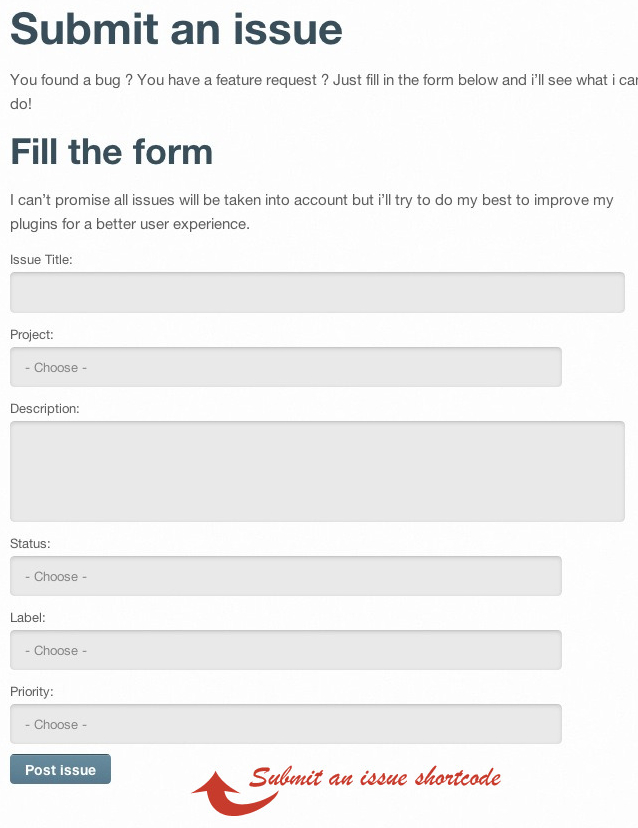This screenshot has width=638, height=828.
Task: Open the Priority dropdown
Action: tap(285, 724)
